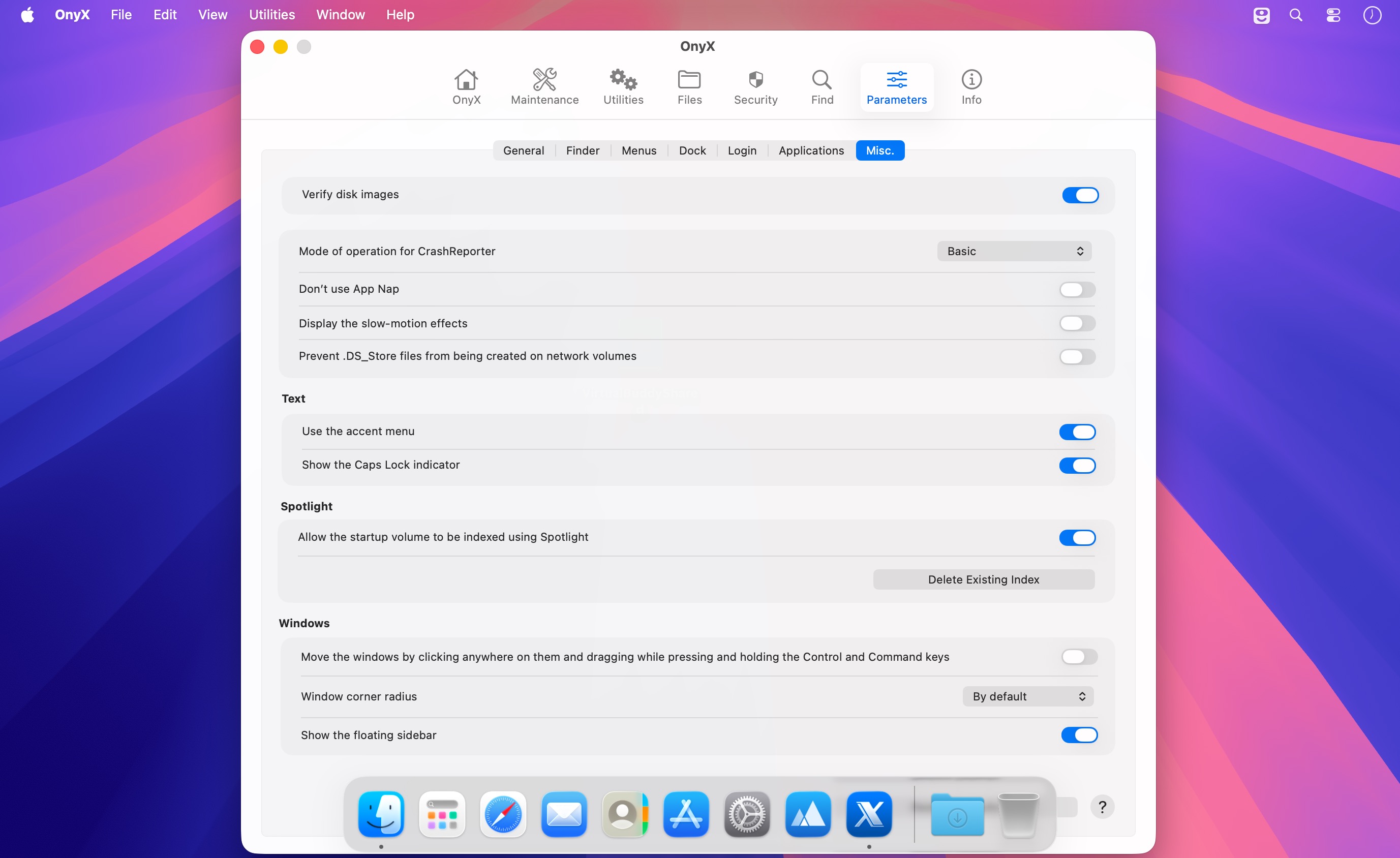Open the Find section in the toolbar
1400x858 pixels.
821,87
